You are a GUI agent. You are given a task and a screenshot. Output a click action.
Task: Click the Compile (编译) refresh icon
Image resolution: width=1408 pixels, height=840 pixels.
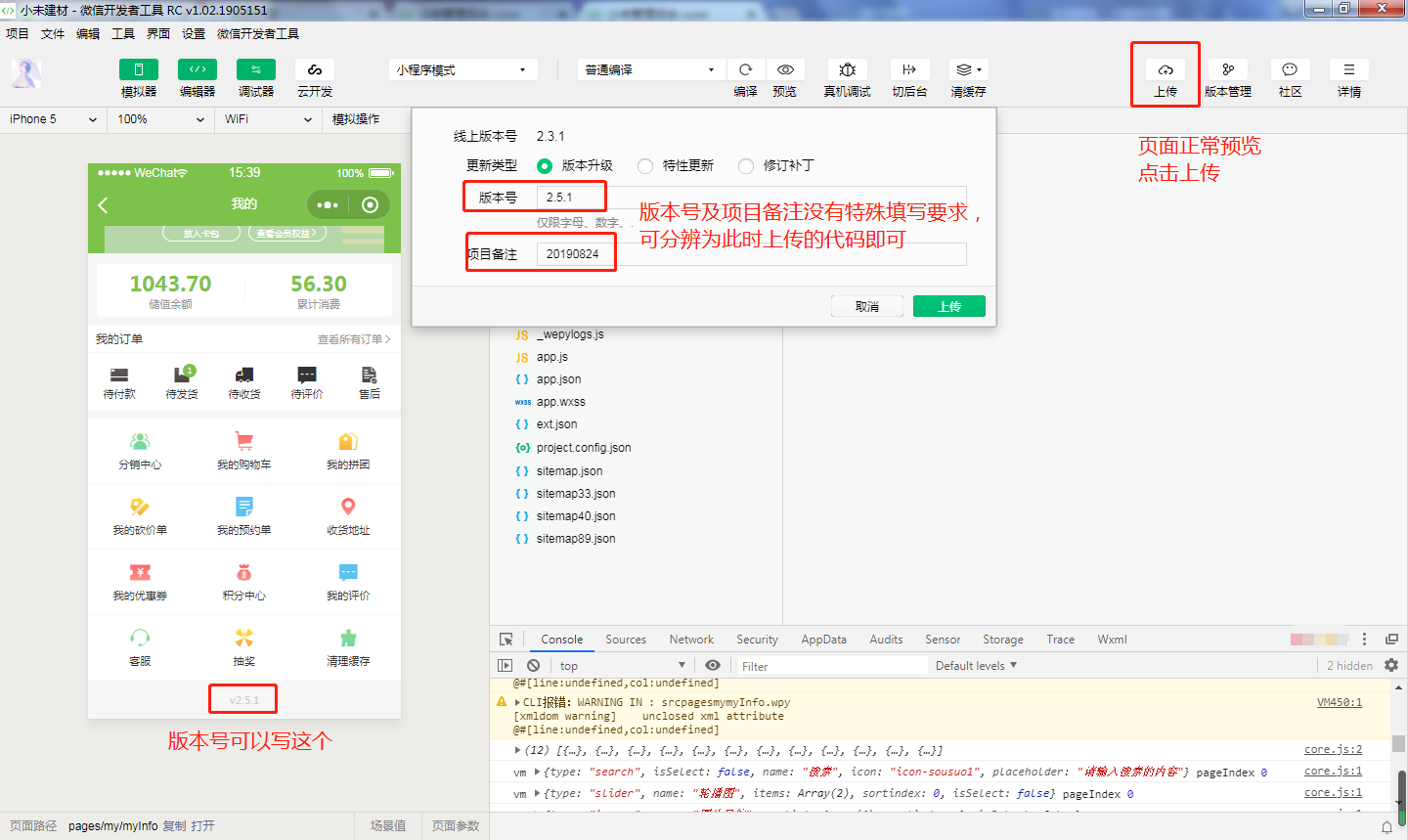click(x=745, y=69)
